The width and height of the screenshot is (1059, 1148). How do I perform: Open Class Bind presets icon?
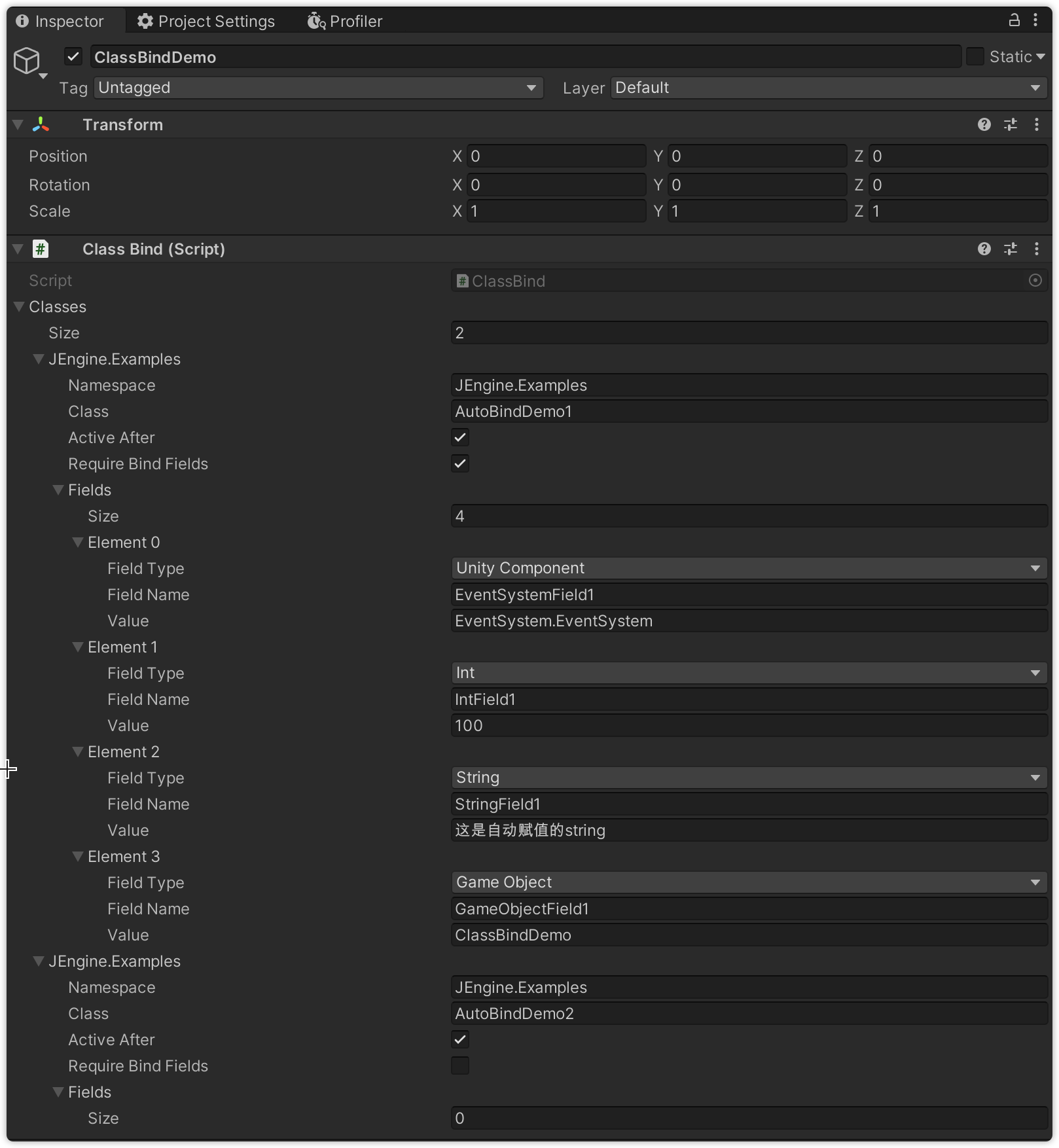coord(1011,249)
